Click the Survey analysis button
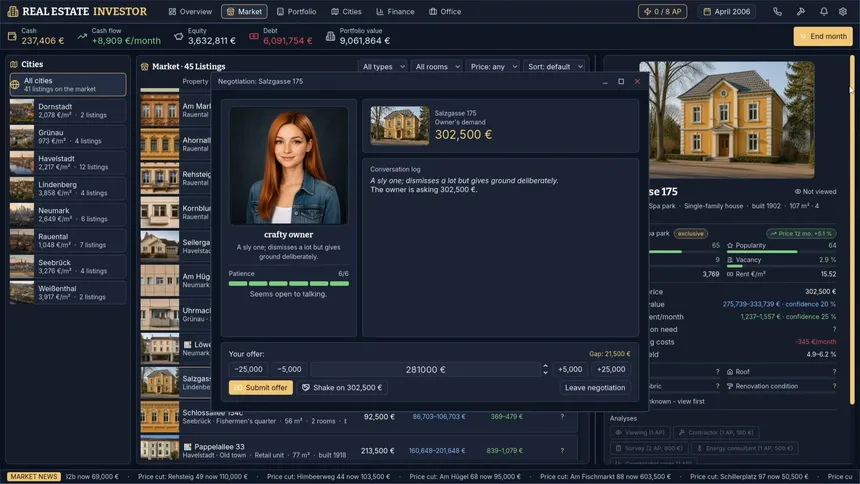860x484 pixels. (x=649, y=448)
